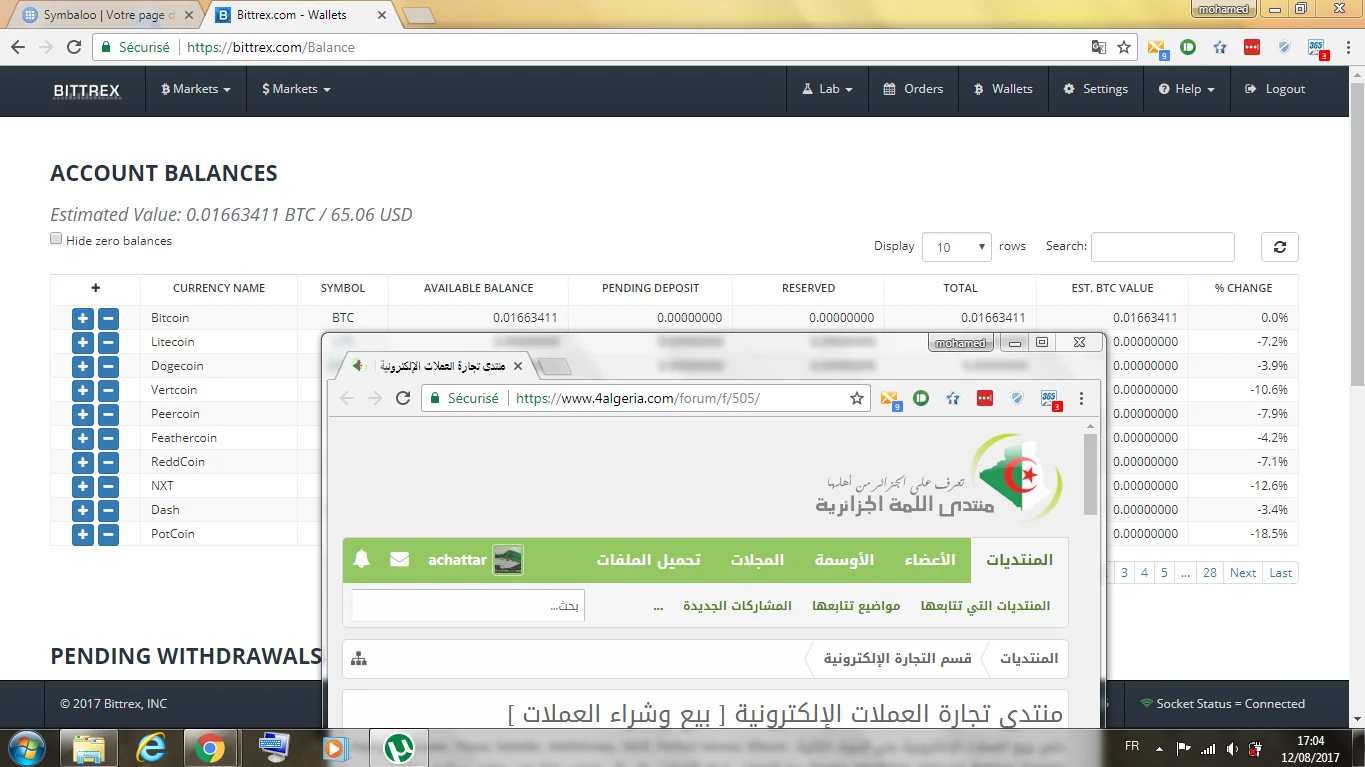Screen dimensions: 1365x767
Task: Click the forum window vertical scrollbar
Action: coord(1090,474)
